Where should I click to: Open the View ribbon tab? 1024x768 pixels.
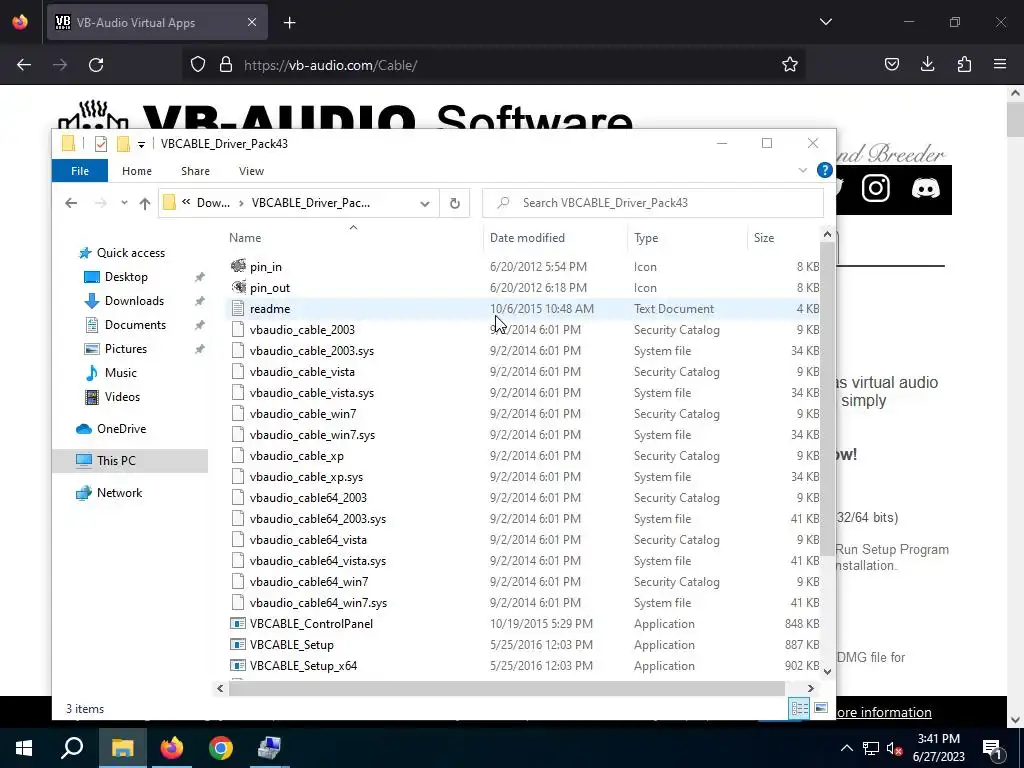(251, 171)
